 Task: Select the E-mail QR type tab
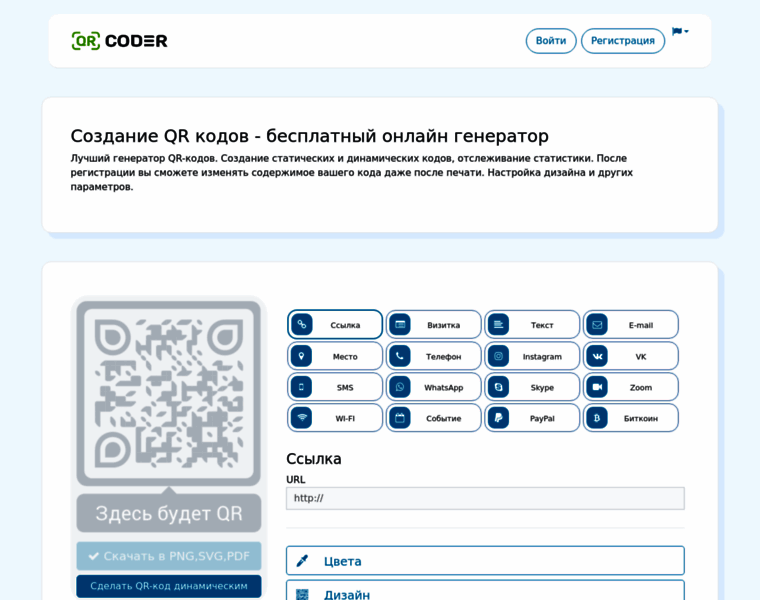click(x=631, y=324)
